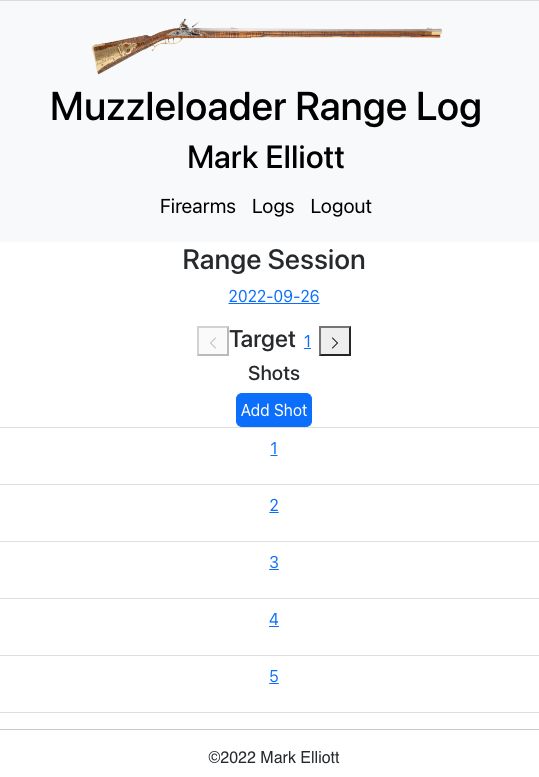Image resolution: width=539 pixels, height=777 pixels.
Task: Click the Shots section heading
Action: point(274,373)
